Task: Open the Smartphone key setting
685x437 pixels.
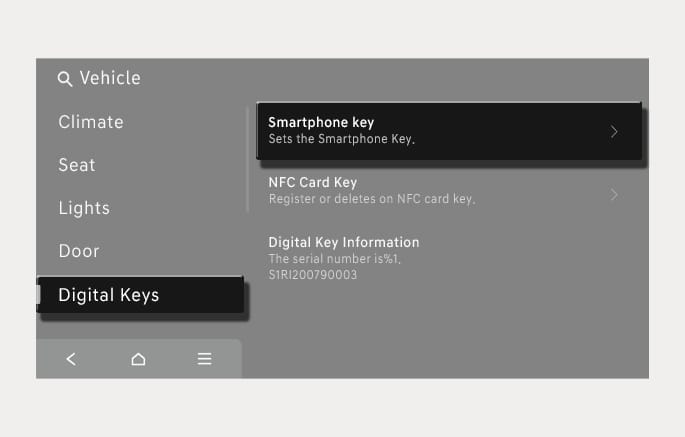Action: (450, 131)
